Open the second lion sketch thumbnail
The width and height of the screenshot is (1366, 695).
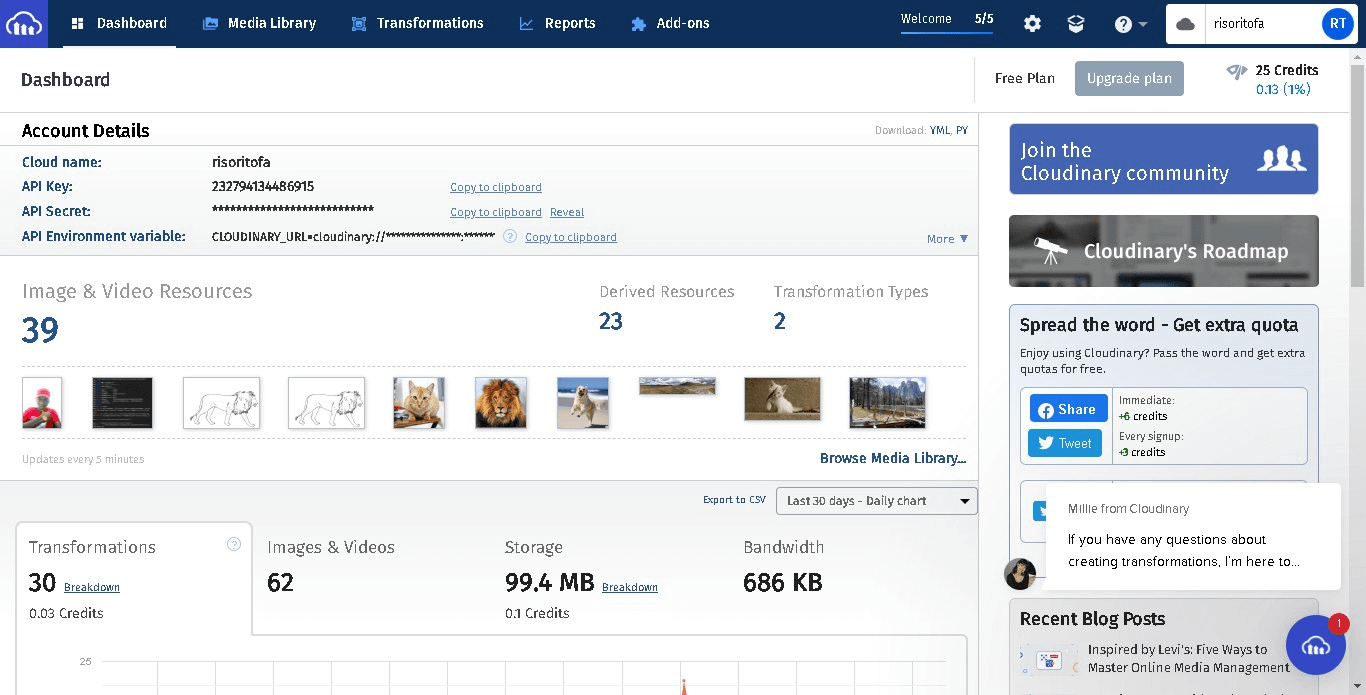pyautogui.click(x=326, y=403)
